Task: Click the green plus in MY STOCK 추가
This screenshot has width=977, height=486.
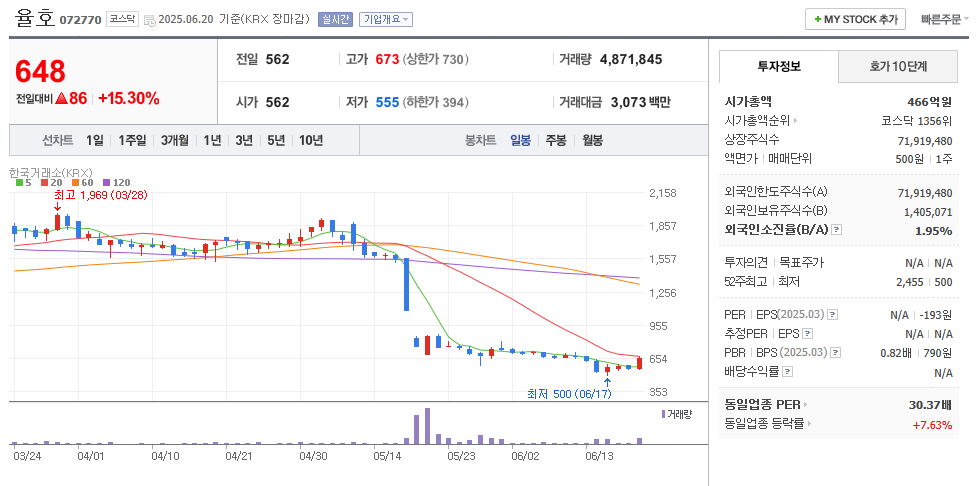Action: click(x=817, y=19)
